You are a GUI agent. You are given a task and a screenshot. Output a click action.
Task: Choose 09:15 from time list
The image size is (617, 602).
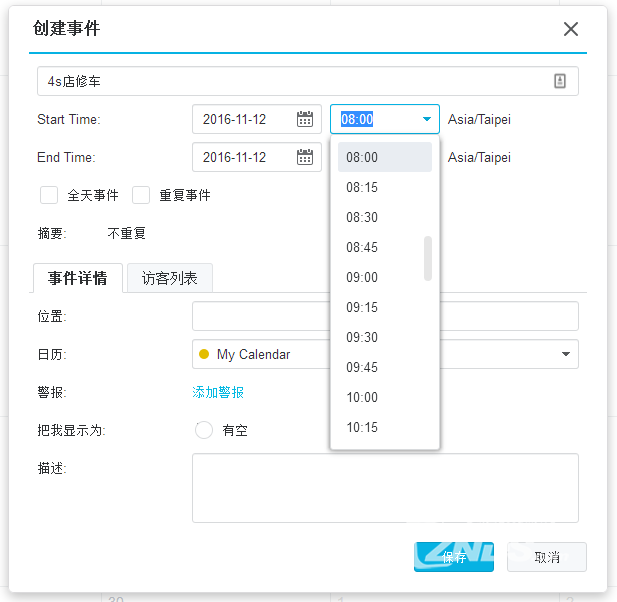click(x=385, y=307)
